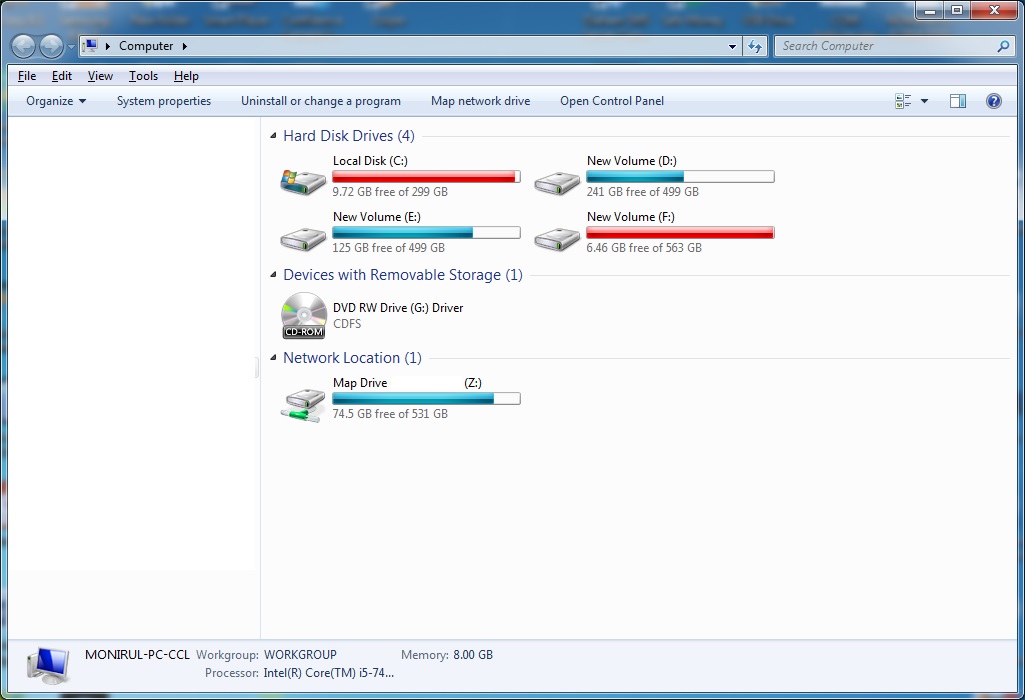Click the Local Disk (C:) capacity bar

pyautogui.click(x=426, y=176)
